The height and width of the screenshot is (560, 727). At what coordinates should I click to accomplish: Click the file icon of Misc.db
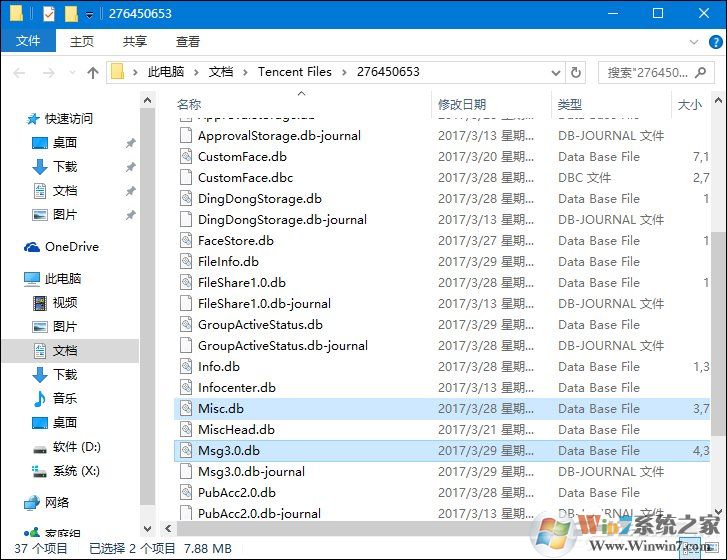[x=186, y=408]
